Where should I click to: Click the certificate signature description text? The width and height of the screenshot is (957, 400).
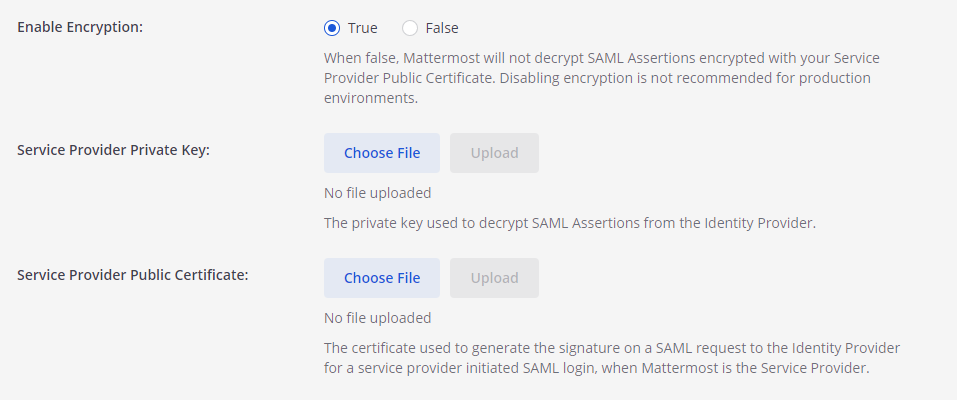tap(611, 347)
